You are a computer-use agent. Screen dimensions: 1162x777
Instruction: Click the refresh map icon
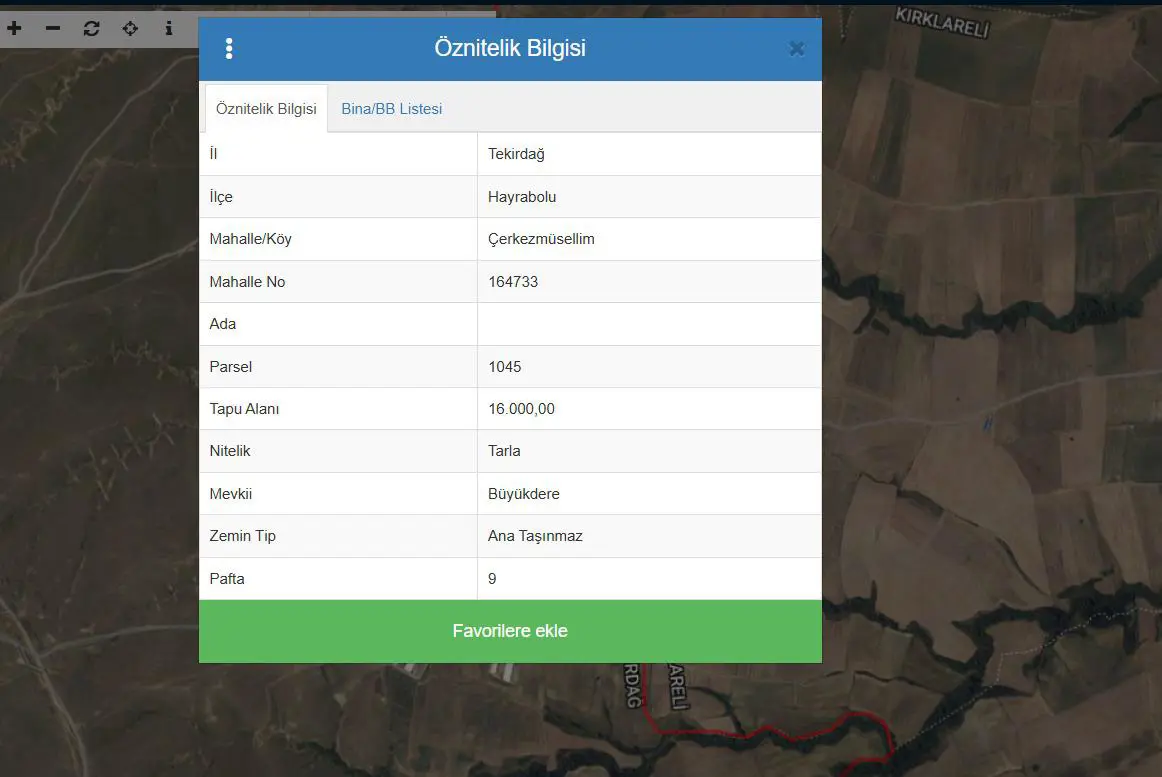[x=91, y=28]
